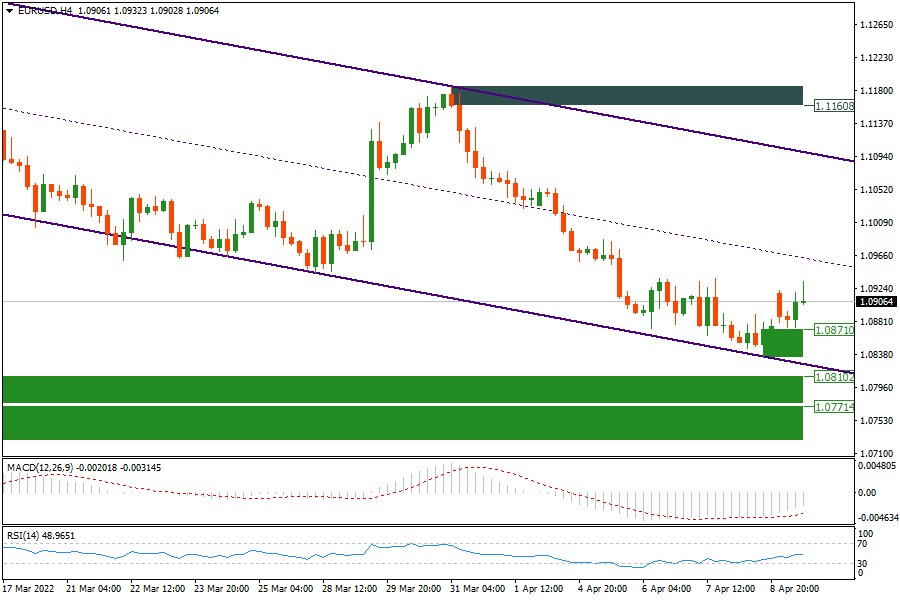Click the current price marker 1.09064
900x600 pixels.
[875, 301]
